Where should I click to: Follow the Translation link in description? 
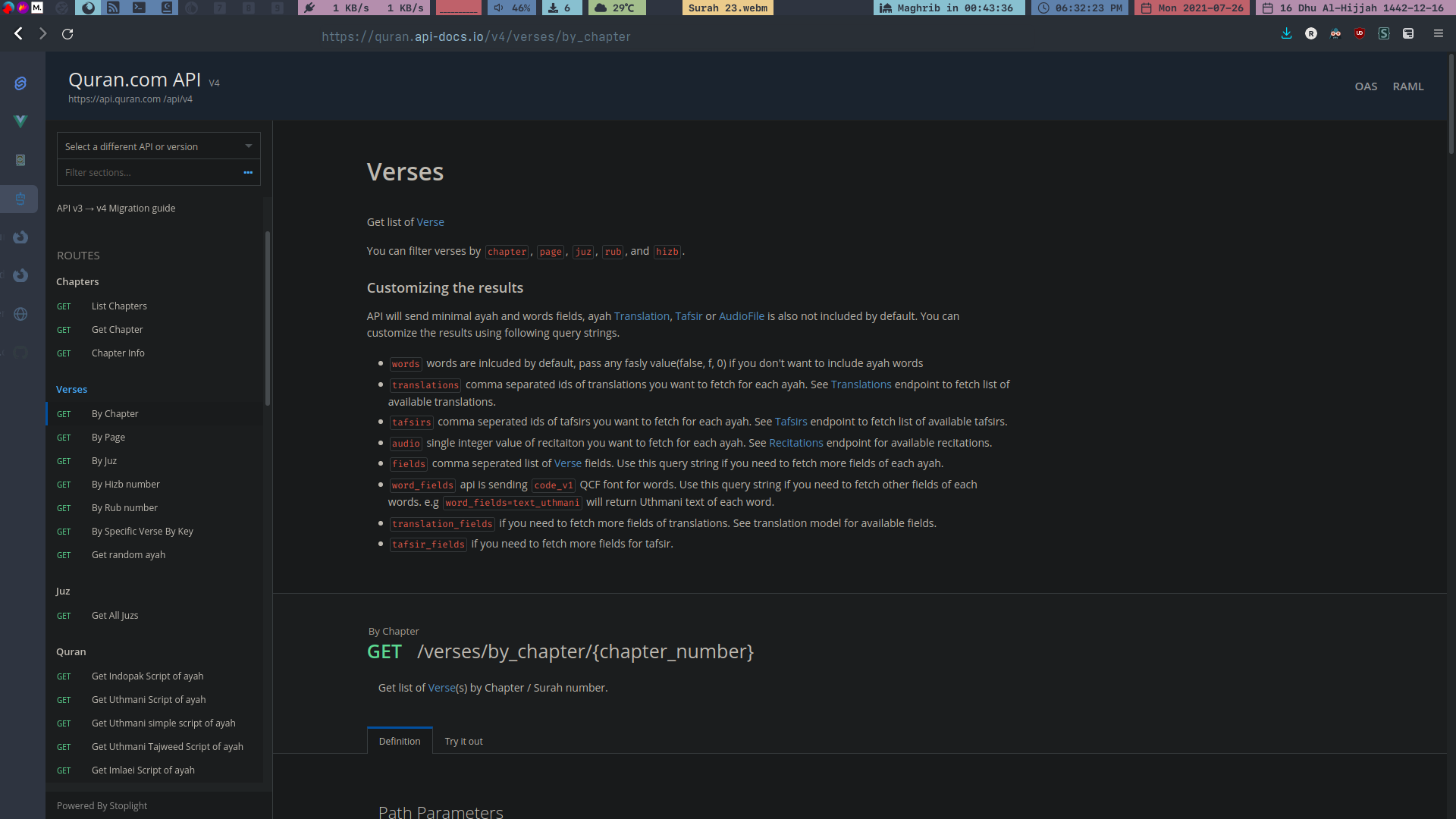click(x=642, y=316)
